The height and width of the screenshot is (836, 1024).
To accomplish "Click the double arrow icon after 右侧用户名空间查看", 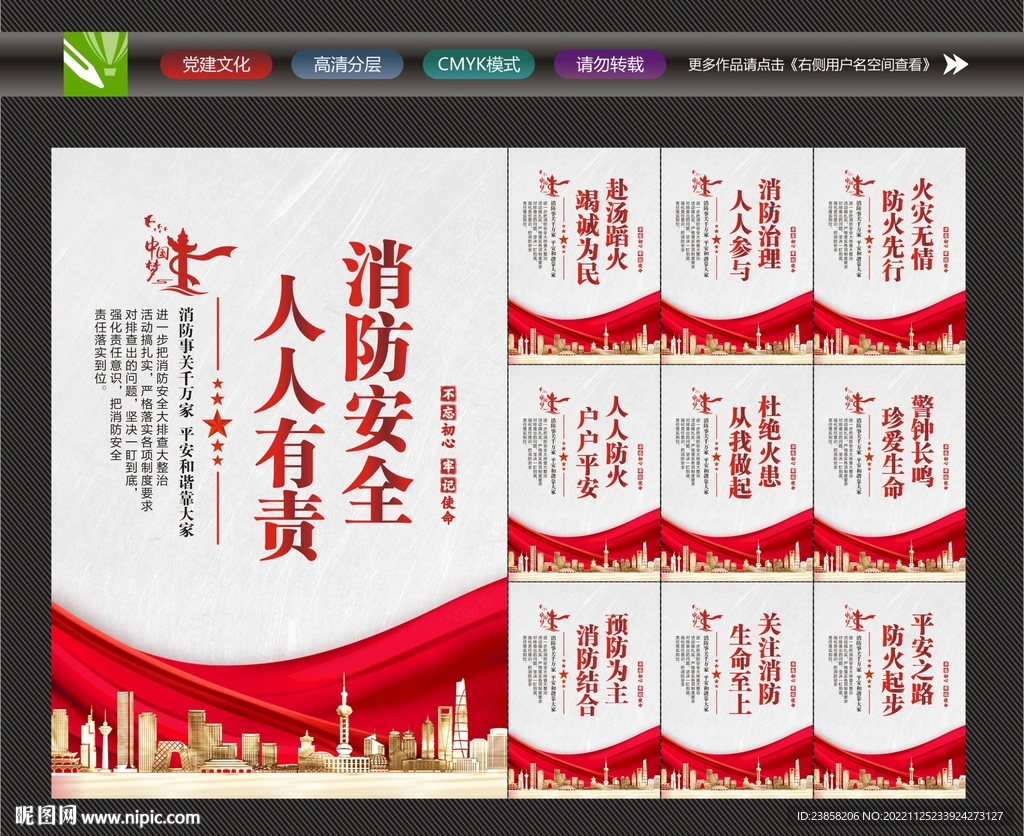I will pyautogui.click(x=955, y=65).
